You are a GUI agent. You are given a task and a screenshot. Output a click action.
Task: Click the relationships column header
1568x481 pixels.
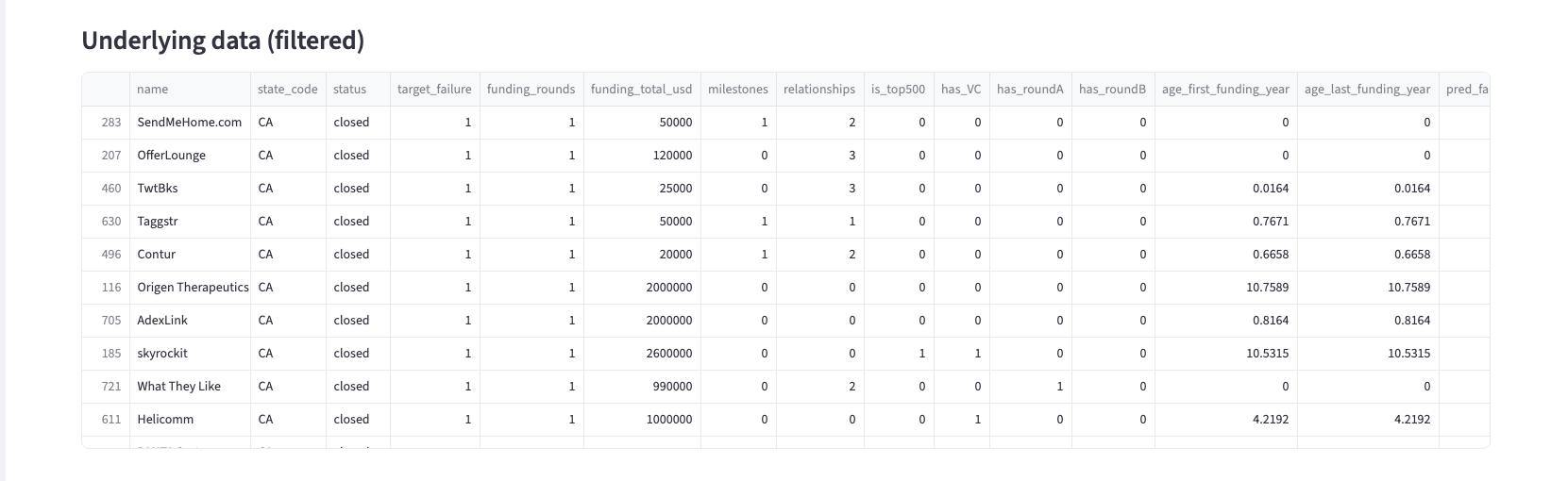(x=819, y=90)
